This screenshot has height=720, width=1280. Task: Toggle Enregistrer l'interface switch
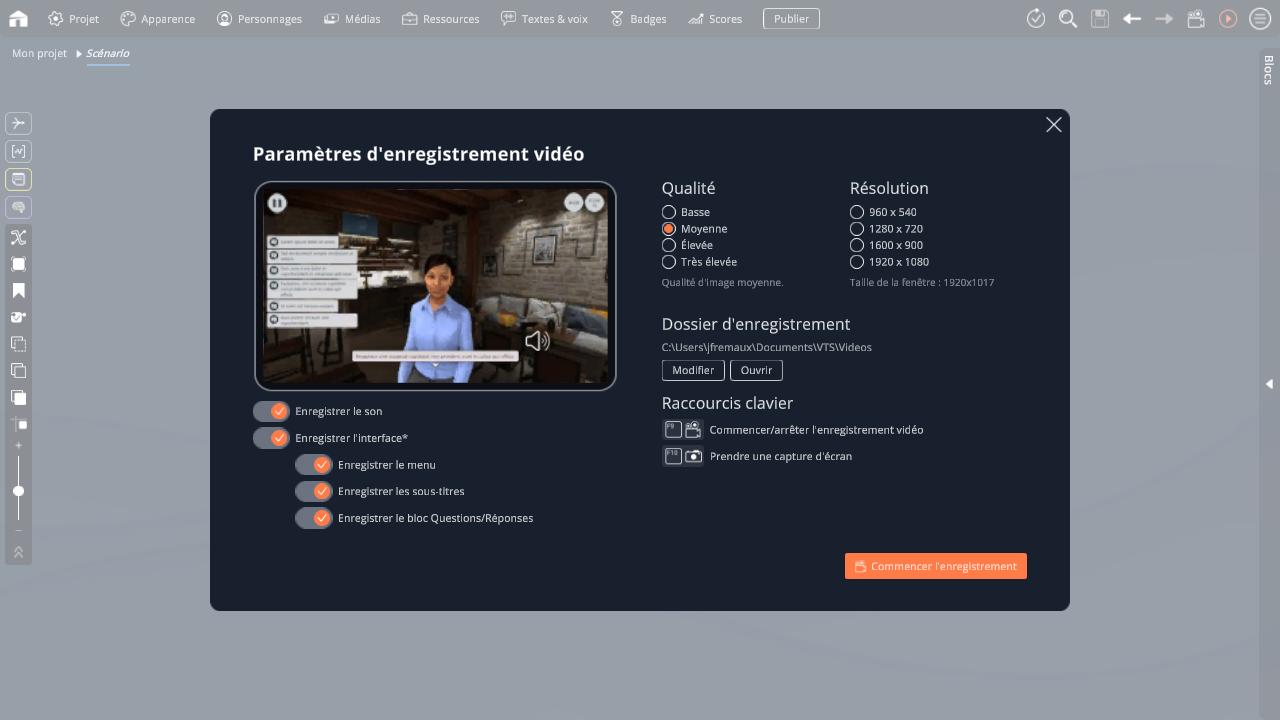tap(271, 438)
